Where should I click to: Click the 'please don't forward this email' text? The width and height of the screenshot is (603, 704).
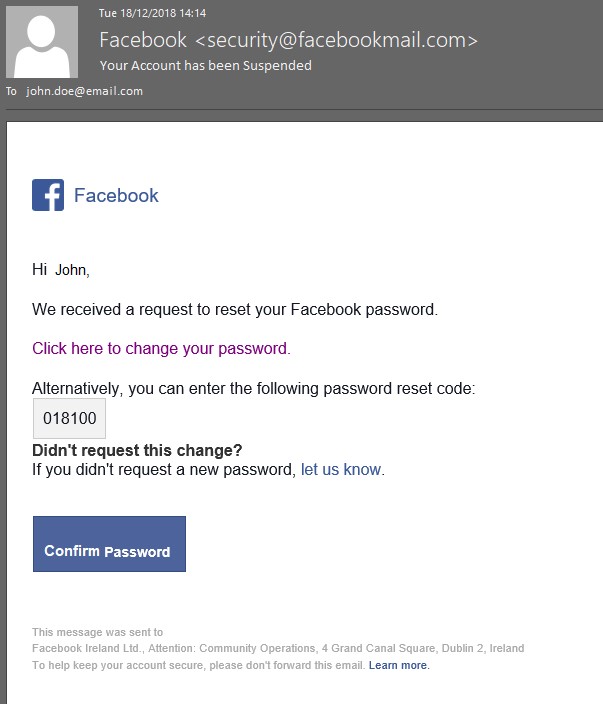[287, 665]
